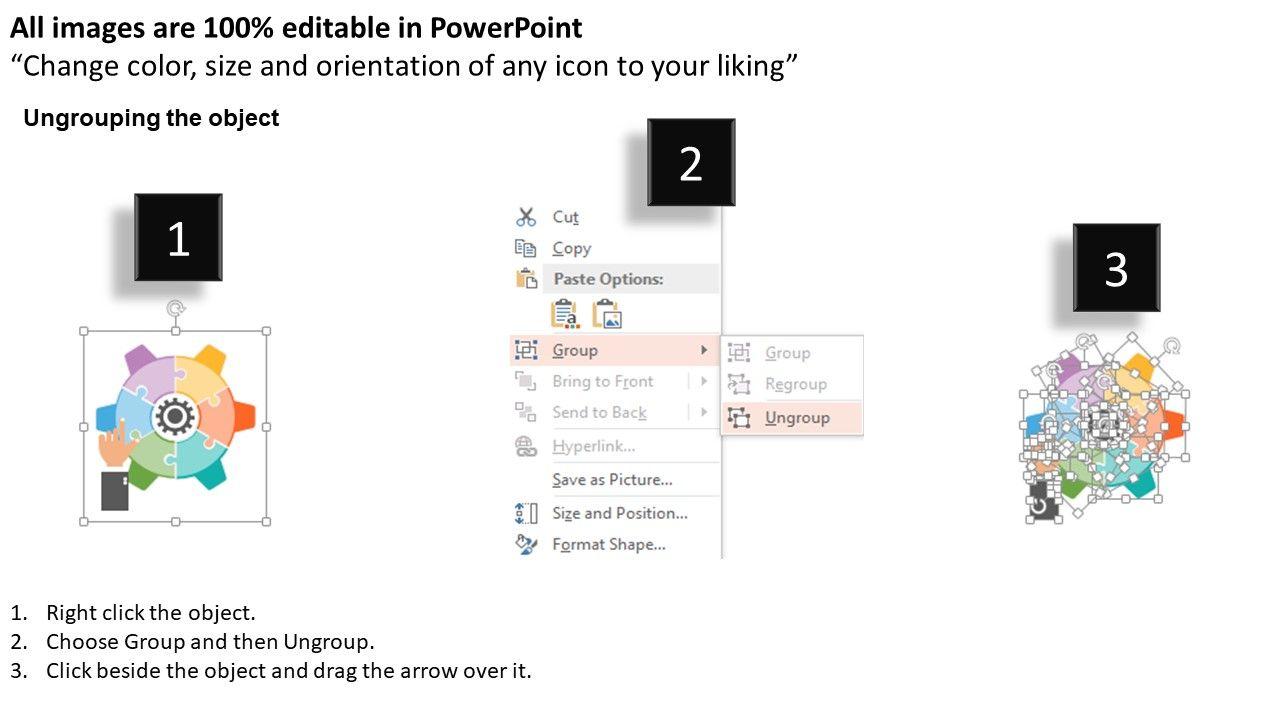The height and width of the screenshot is (720, 1280).
Task: Click the Cut scissors icon
Action: coord(526,217)
